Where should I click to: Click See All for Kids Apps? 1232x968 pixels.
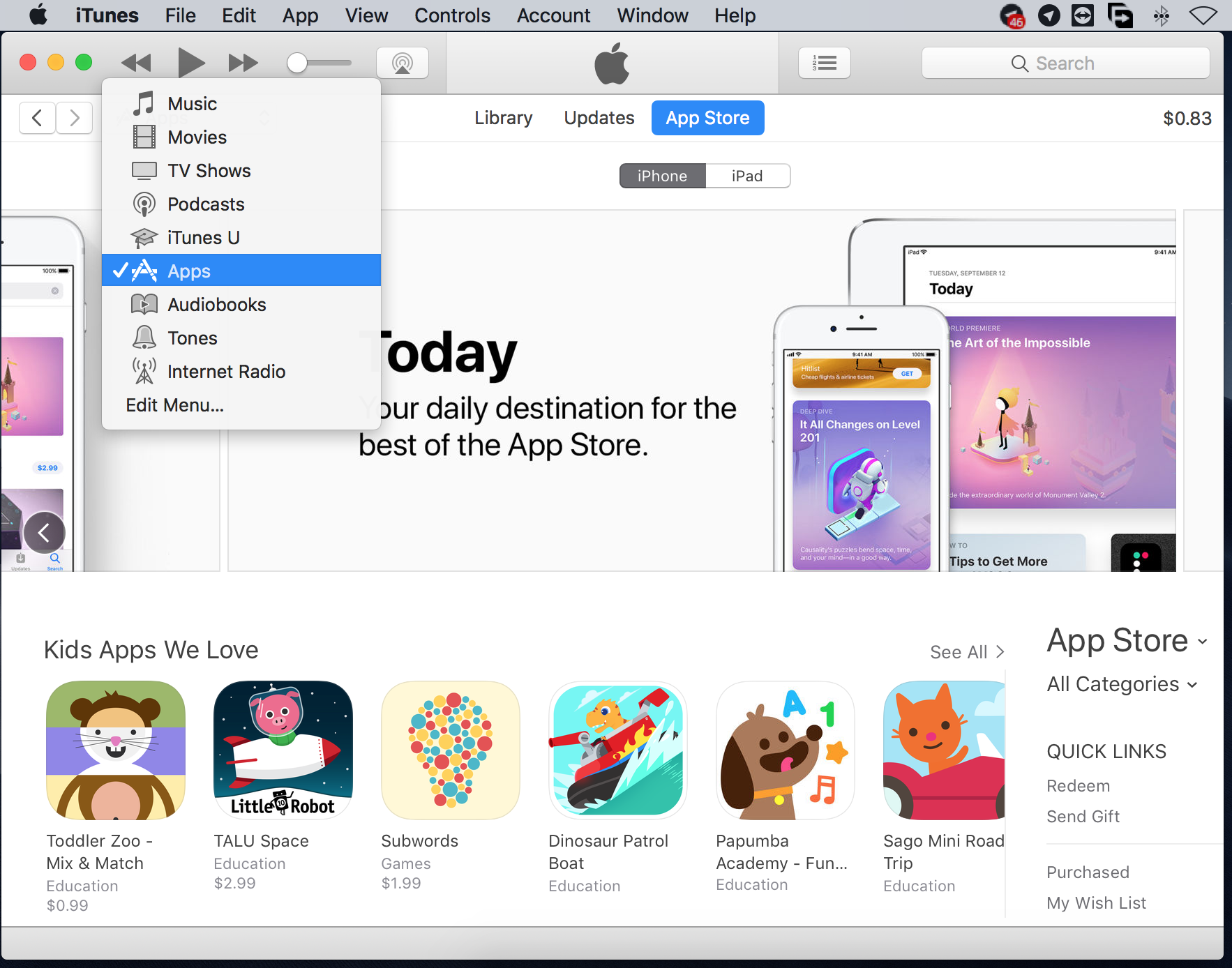967,652
